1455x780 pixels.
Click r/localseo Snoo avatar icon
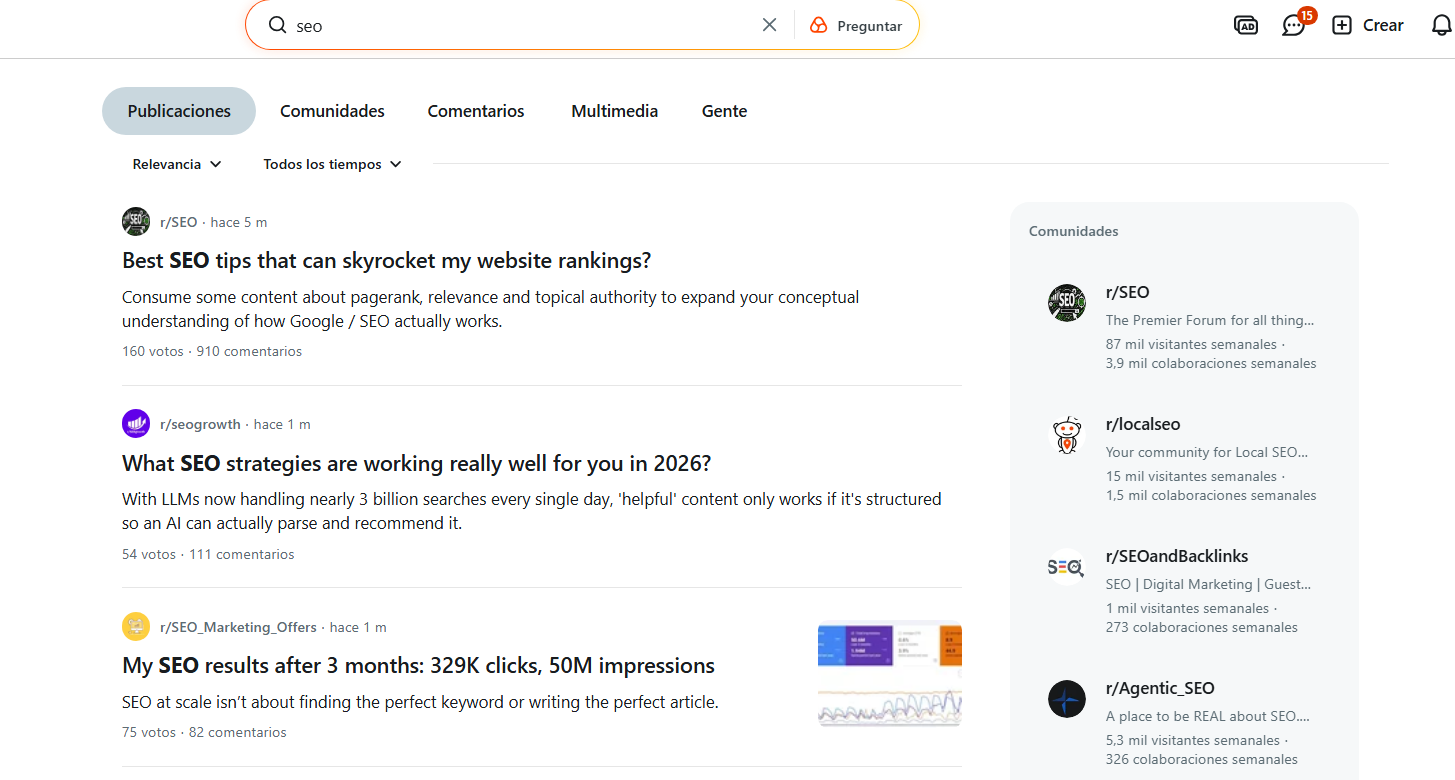1067,435
